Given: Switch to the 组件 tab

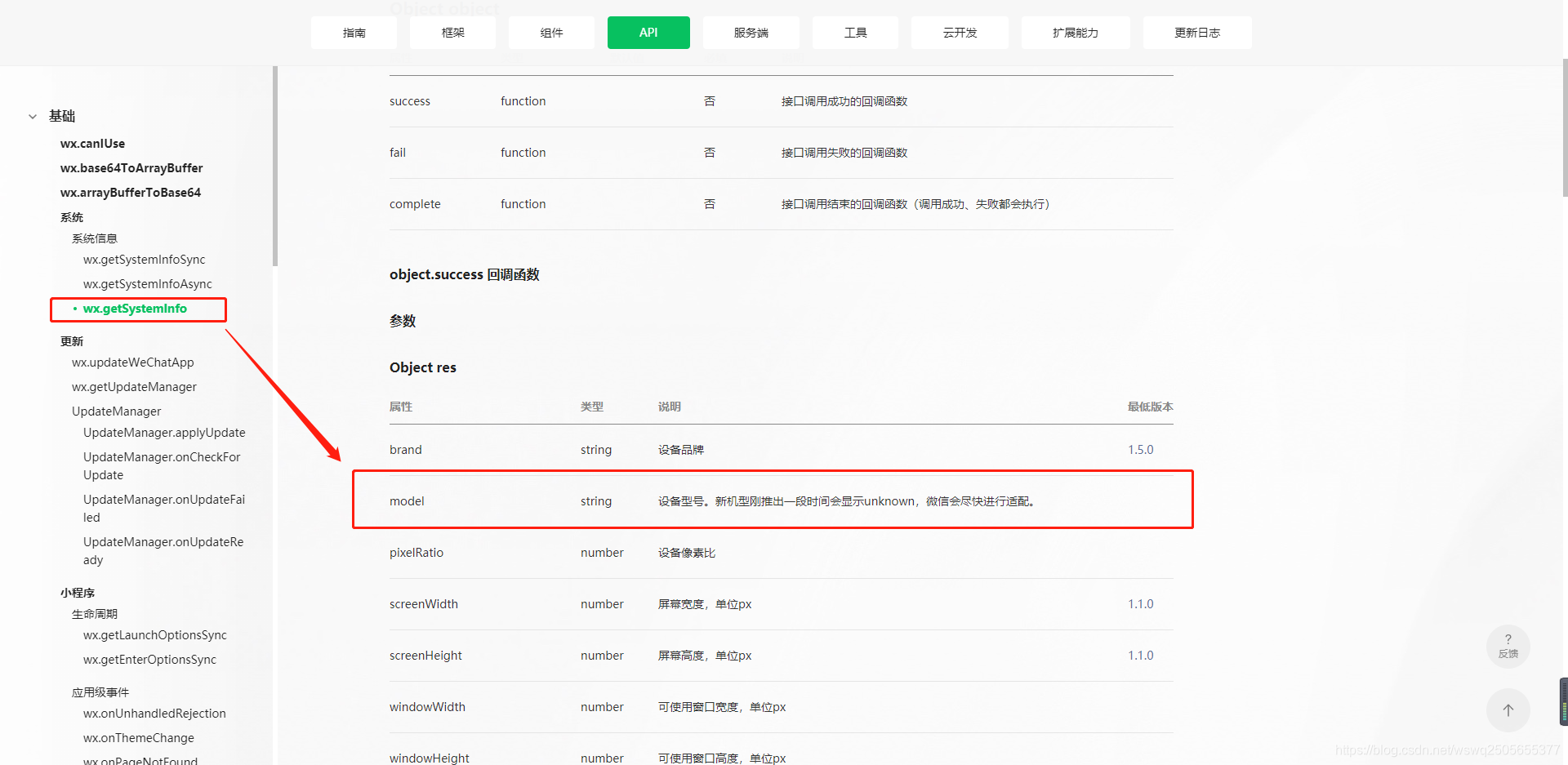Looking at the screenshot, I should [x=551, y=33].
